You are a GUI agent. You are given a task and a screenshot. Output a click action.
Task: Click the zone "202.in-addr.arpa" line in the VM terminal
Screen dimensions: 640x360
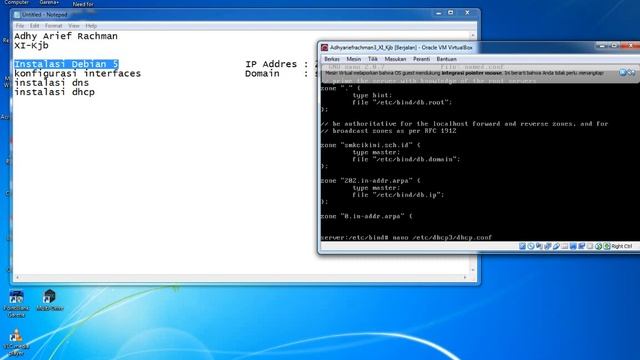[x=371, y=180]
